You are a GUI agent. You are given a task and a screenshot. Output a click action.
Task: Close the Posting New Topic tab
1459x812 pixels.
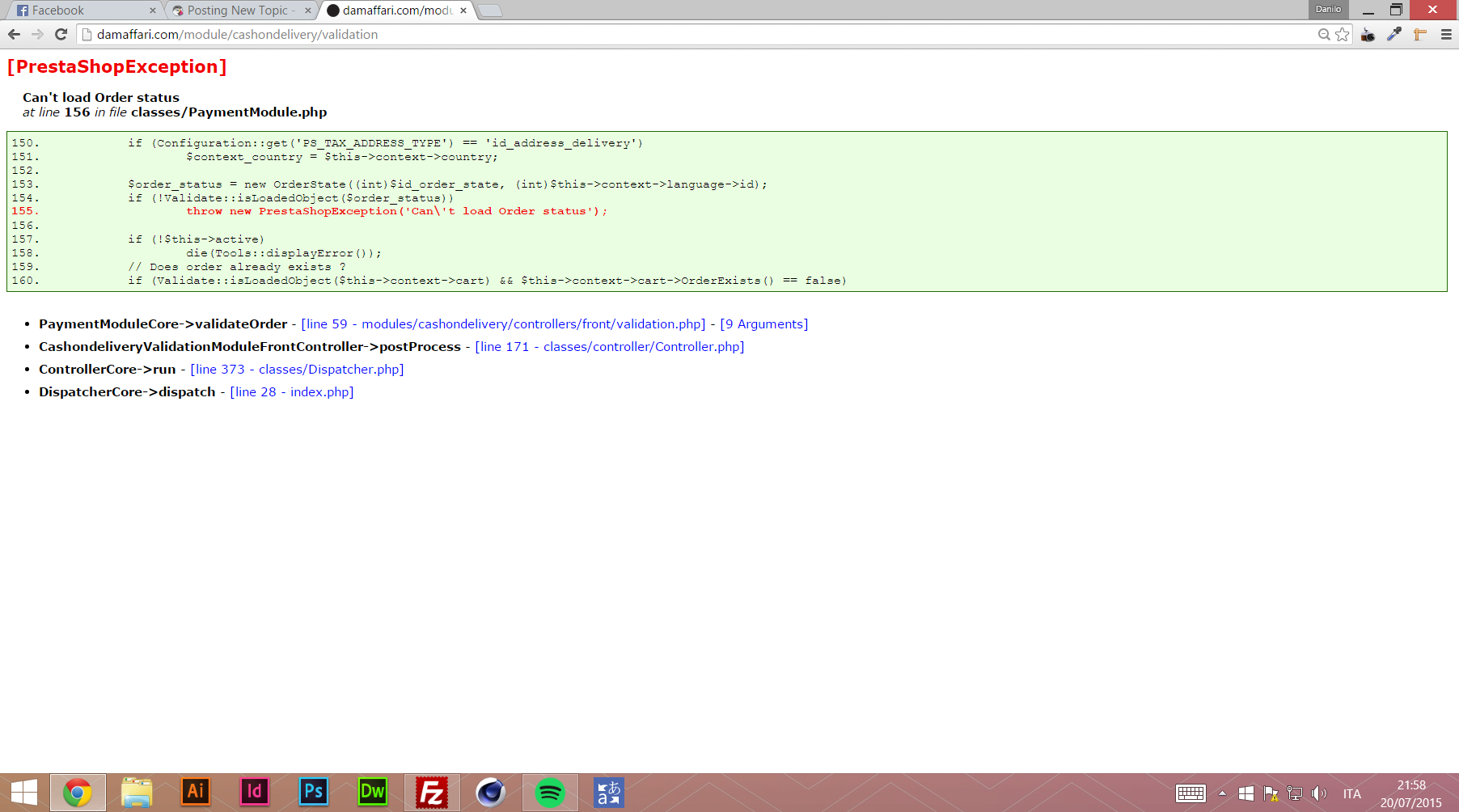308,11
